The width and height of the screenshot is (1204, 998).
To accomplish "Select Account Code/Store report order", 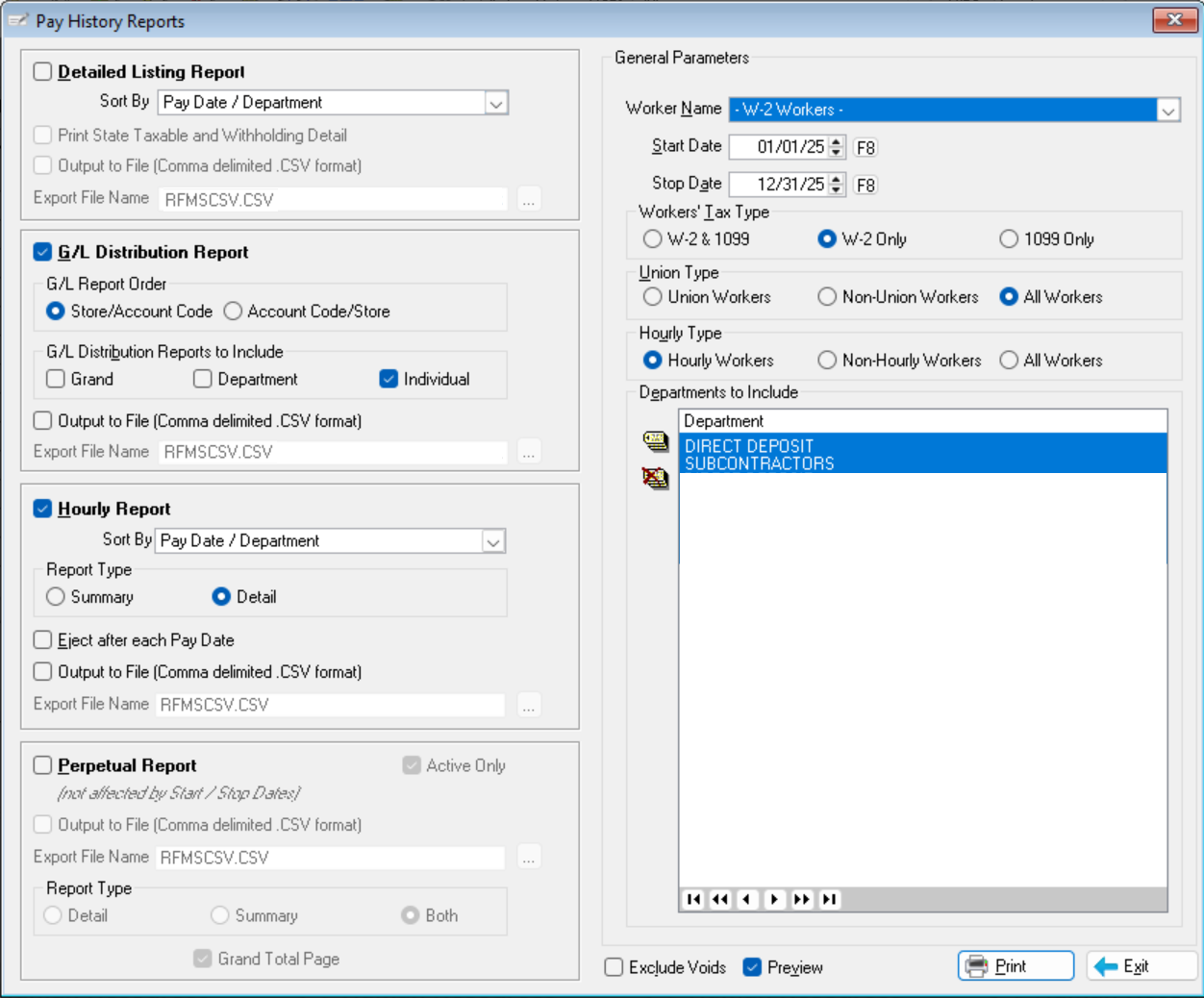I will point(233,312).
